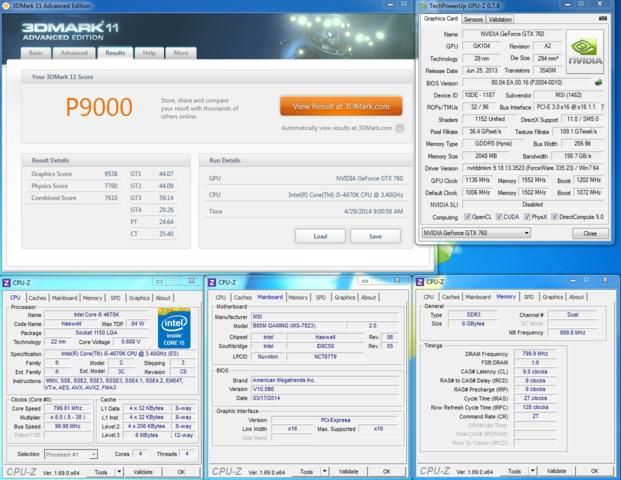Click the 3DMark 11 title bar icon
The height and width of the screenshot is (480, 621).
[x=6, y=6]
